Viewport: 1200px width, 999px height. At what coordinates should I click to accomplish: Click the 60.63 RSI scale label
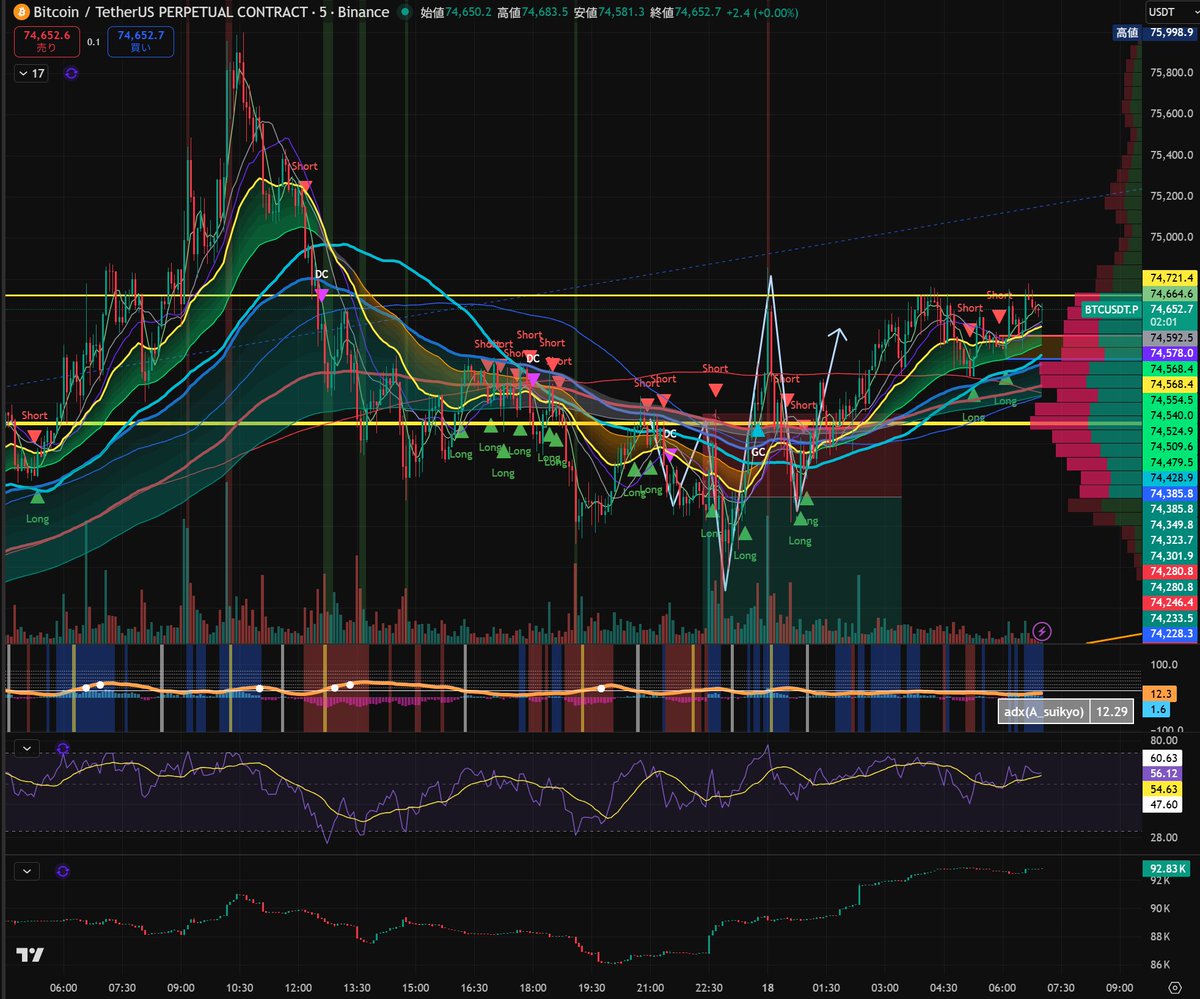(1164, 758)
